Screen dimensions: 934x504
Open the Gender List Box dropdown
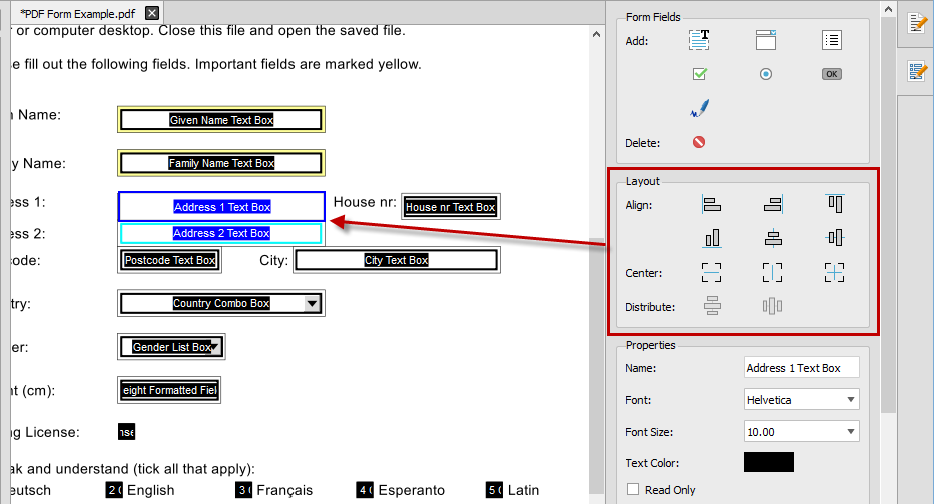214,347
